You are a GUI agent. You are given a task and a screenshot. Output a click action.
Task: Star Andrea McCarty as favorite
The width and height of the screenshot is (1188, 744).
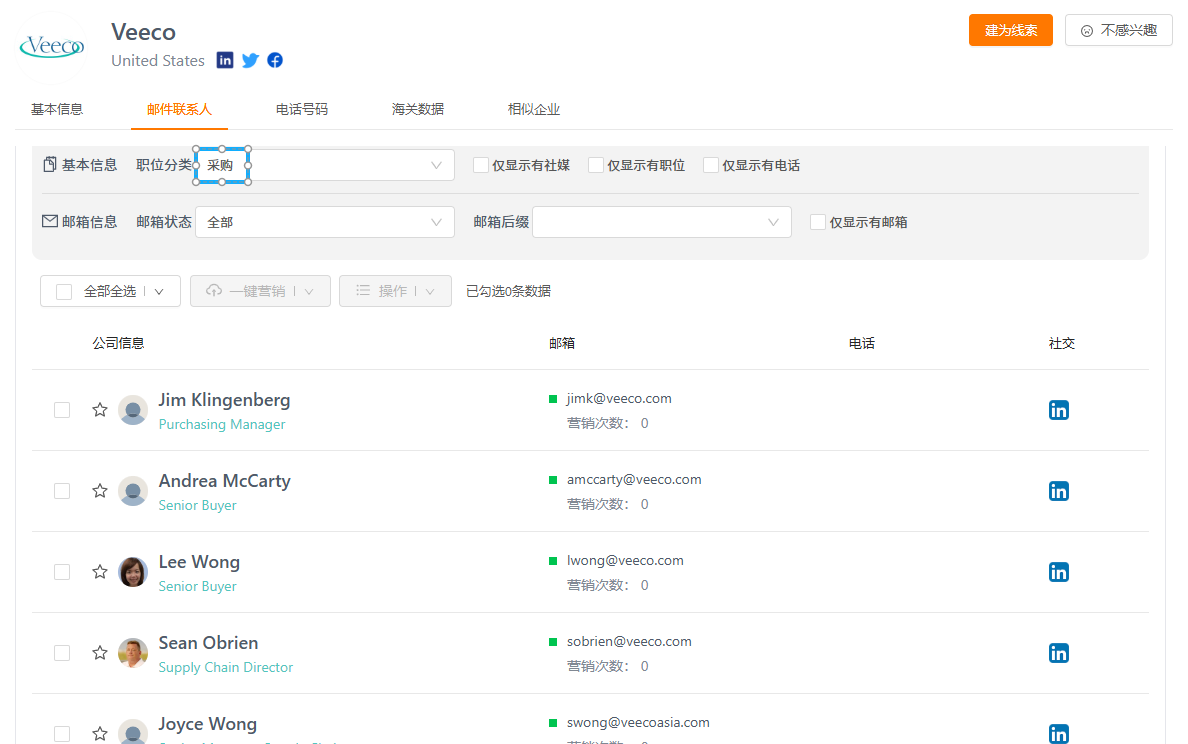click(100, 491)
